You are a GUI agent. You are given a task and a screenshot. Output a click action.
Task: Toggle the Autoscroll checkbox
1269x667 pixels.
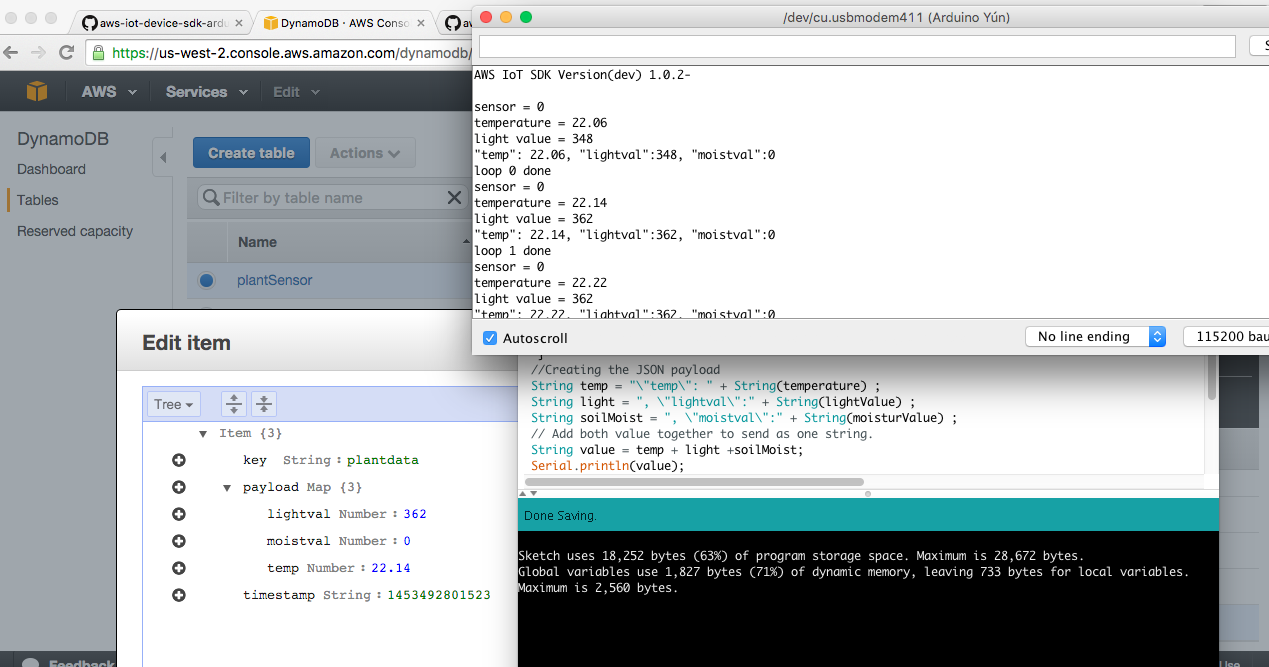coord(490,338)
